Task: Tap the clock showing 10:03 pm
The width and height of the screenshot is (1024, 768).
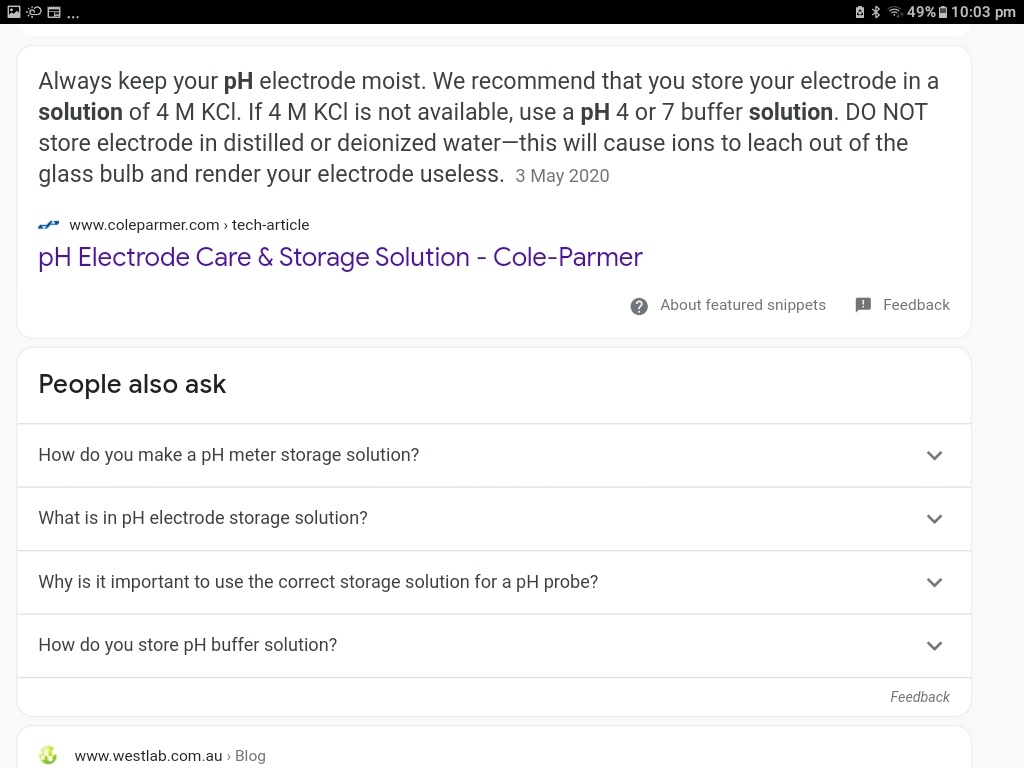Action: click(983, 12)
